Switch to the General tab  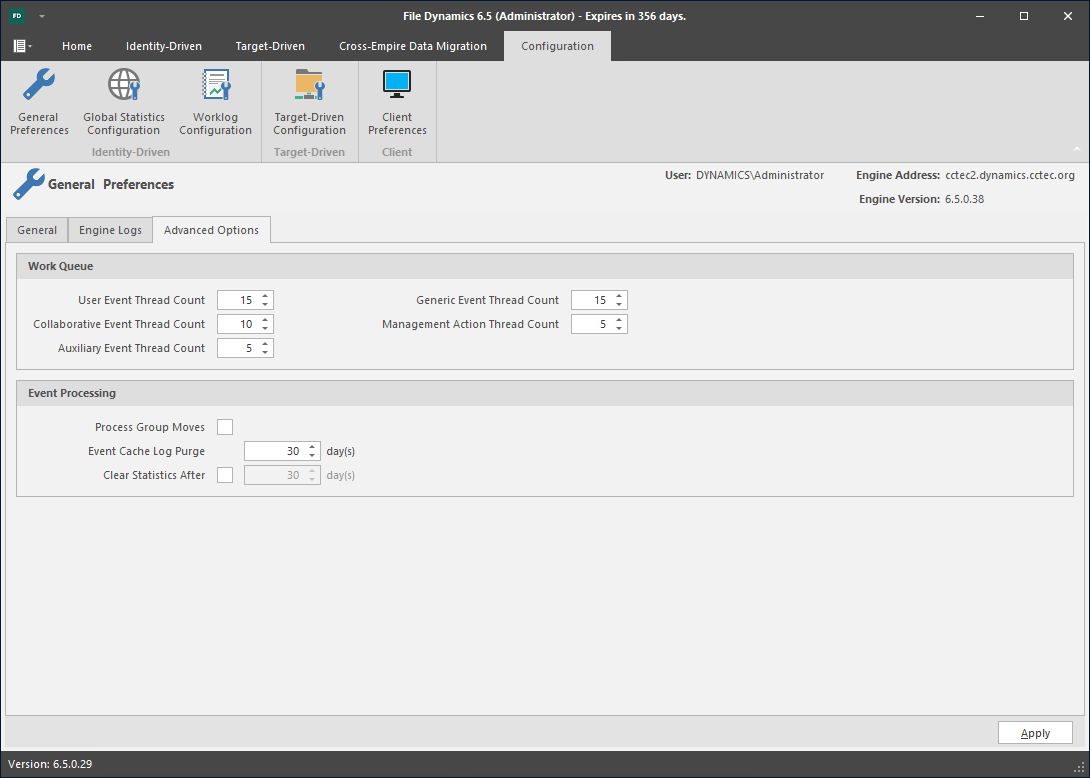[x=37, y=230]
